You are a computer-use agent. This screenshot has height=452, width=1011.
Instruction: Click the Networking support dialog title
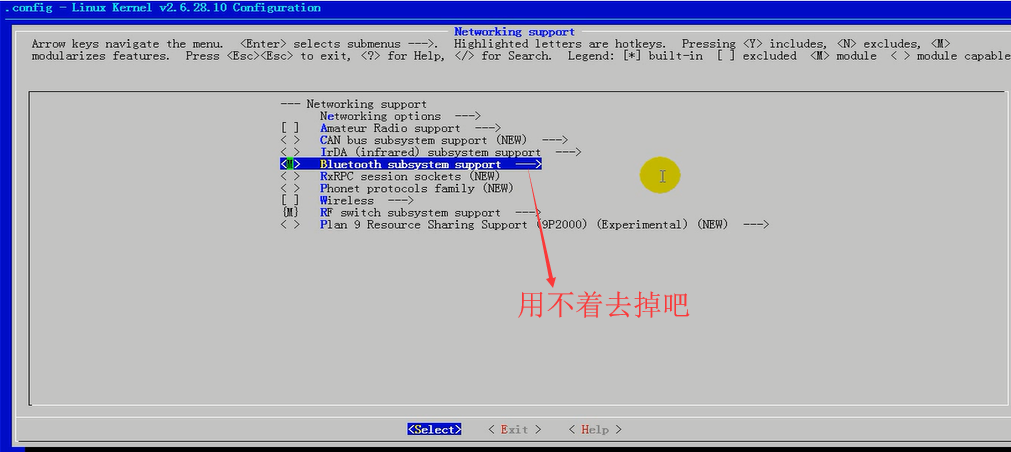click(514, 32)
